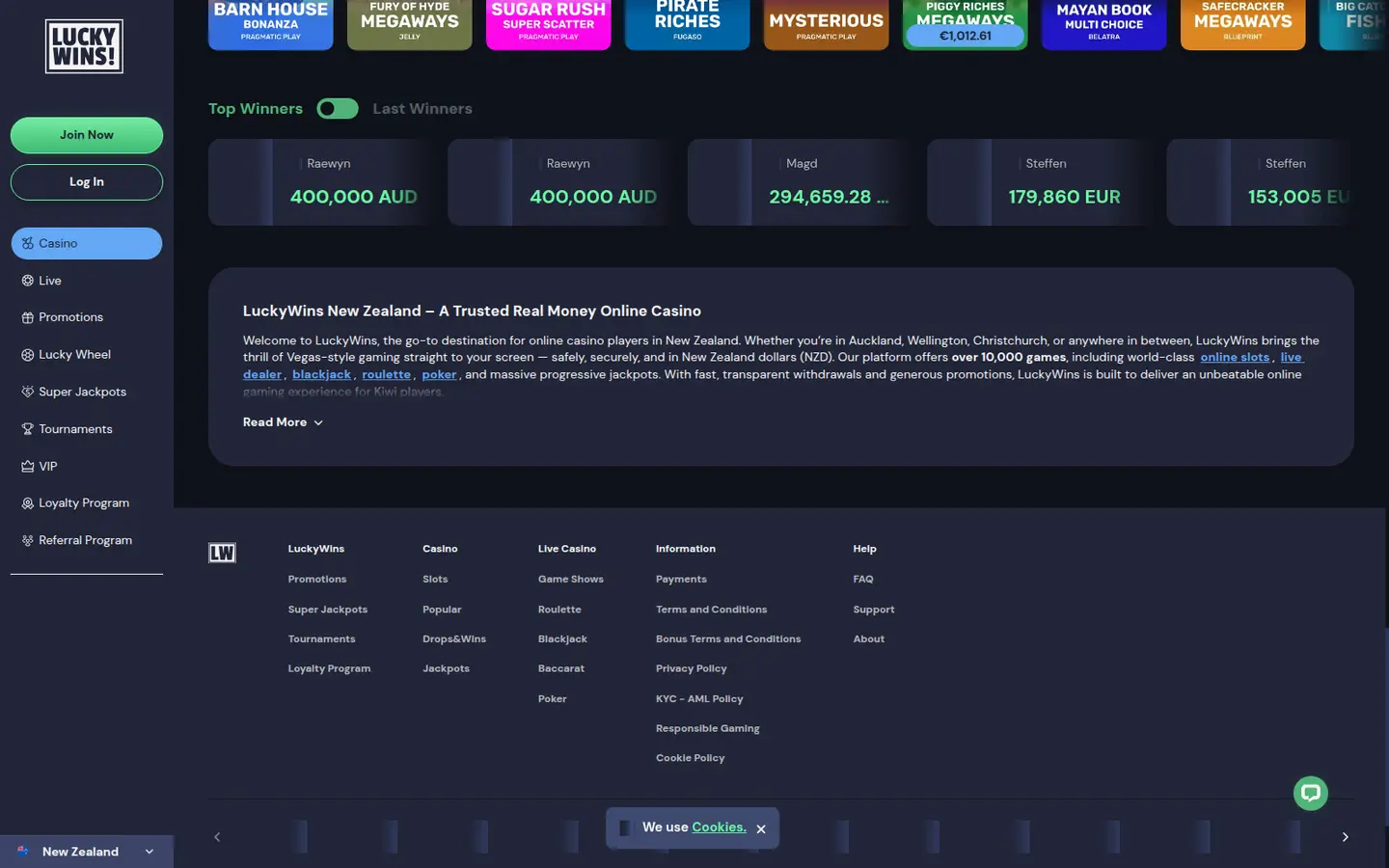1389x868 pixels.
Task: Click the New Zealand flag icon
Action: point(23,852)
